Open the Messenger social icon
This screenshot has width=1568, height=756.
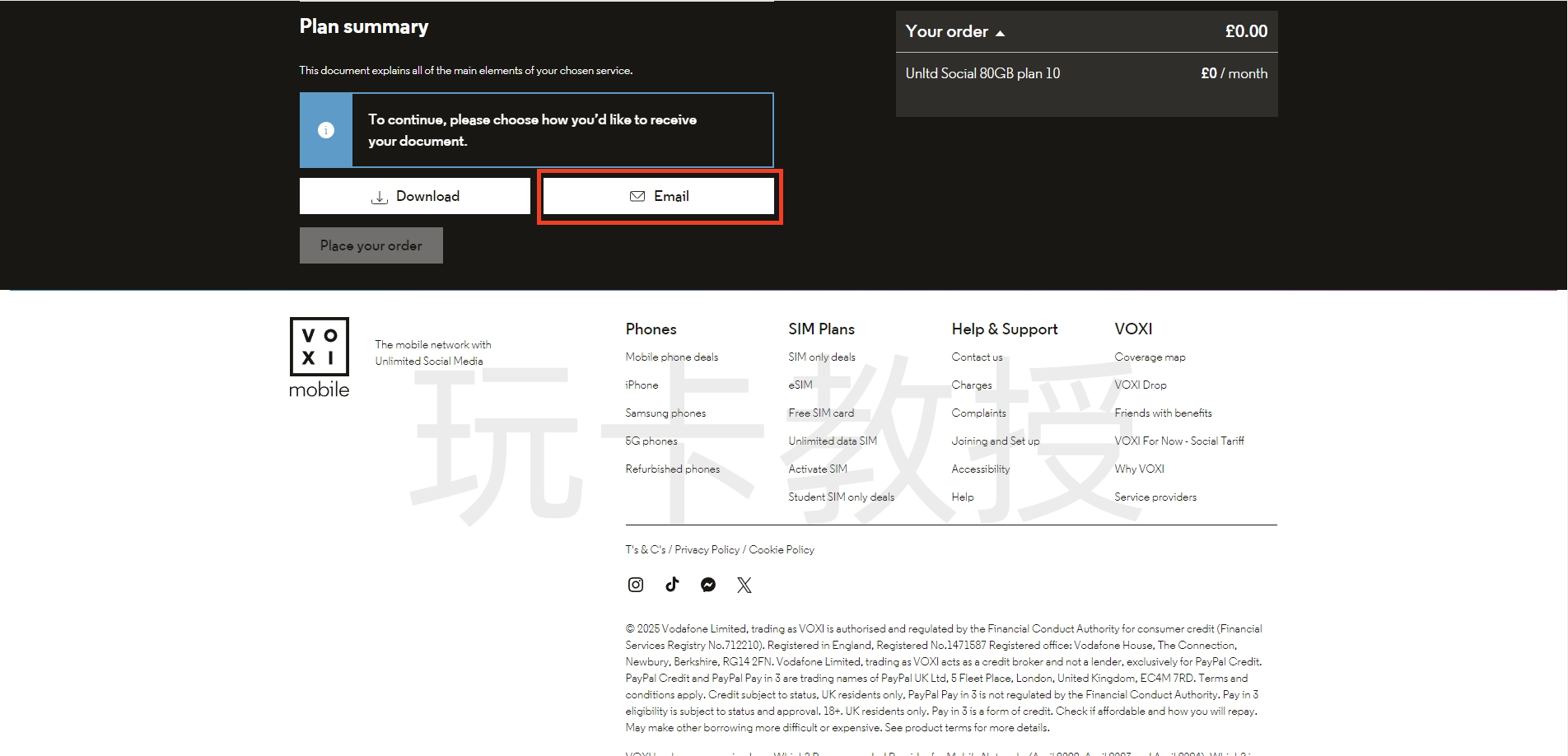pos(708,585)
